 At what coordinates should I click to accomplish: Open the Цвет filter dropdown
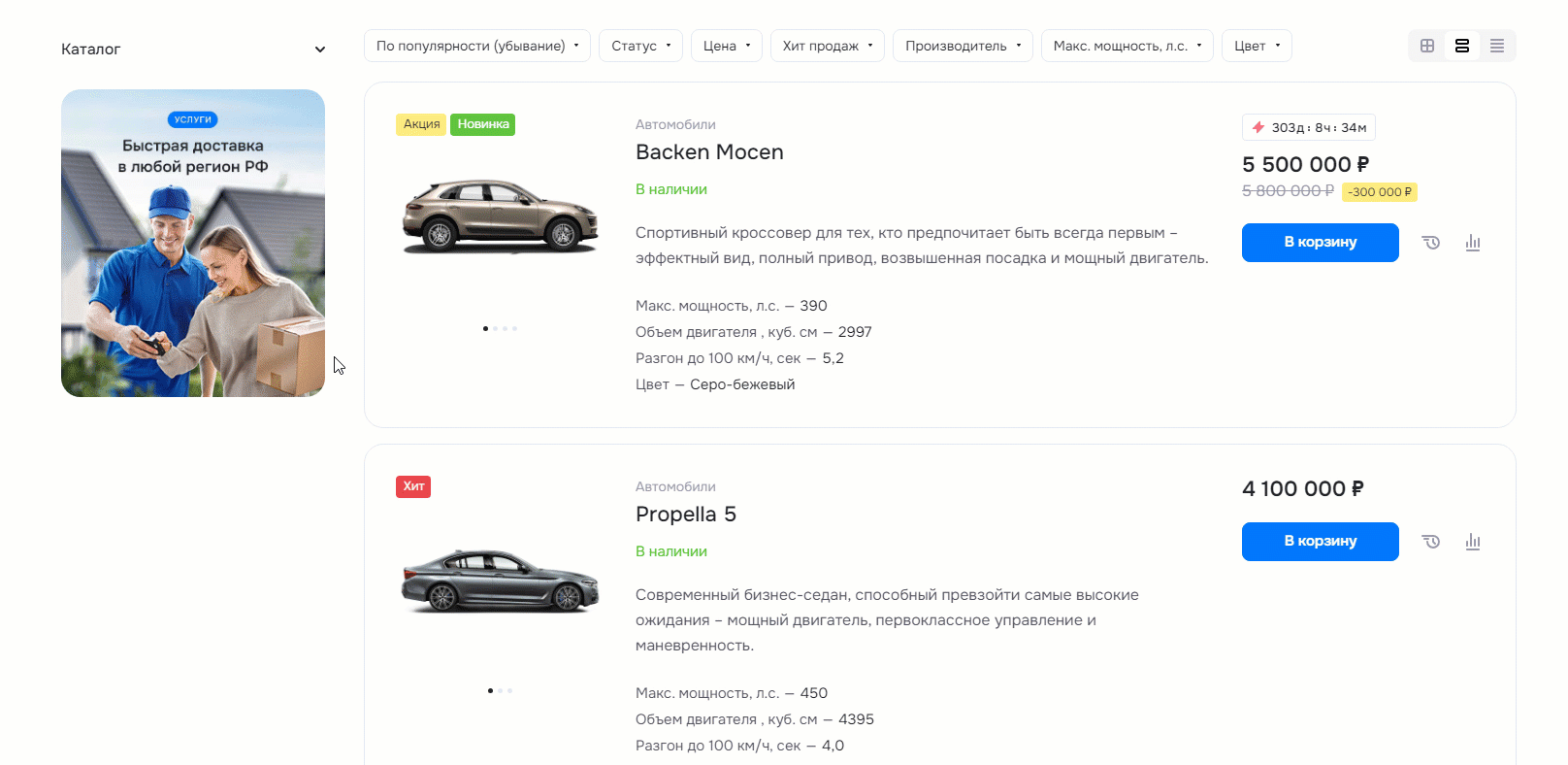click(x=1257, y=46)
